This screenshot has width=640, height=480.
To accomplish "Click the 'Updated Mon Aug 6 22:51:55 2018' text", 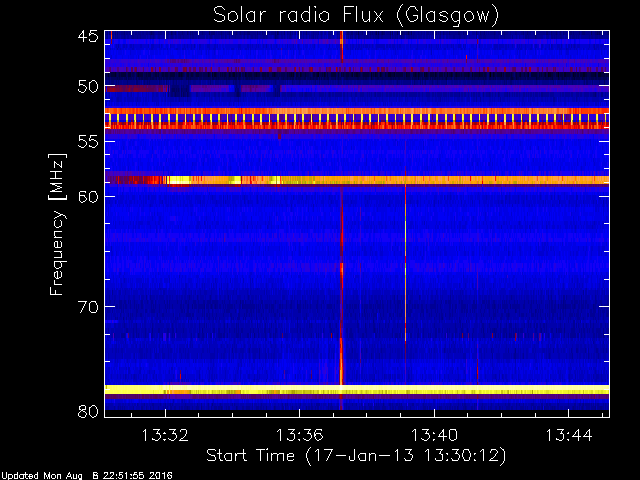I will pyautogui.click(x=86, y=476).
